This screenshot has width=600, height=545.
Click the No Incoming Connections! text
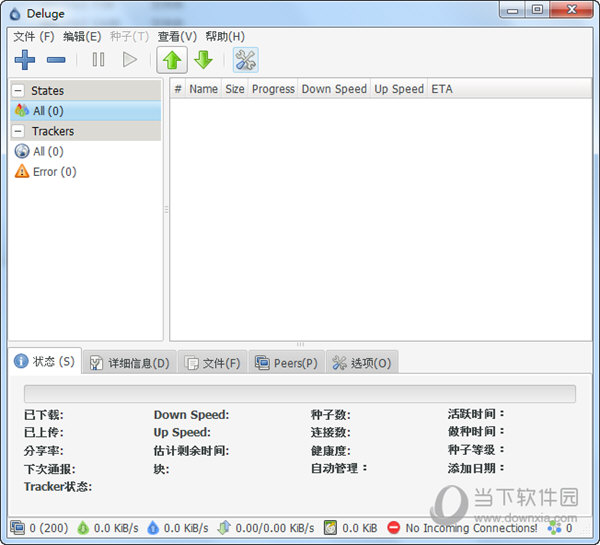click(x=471, y=528)
